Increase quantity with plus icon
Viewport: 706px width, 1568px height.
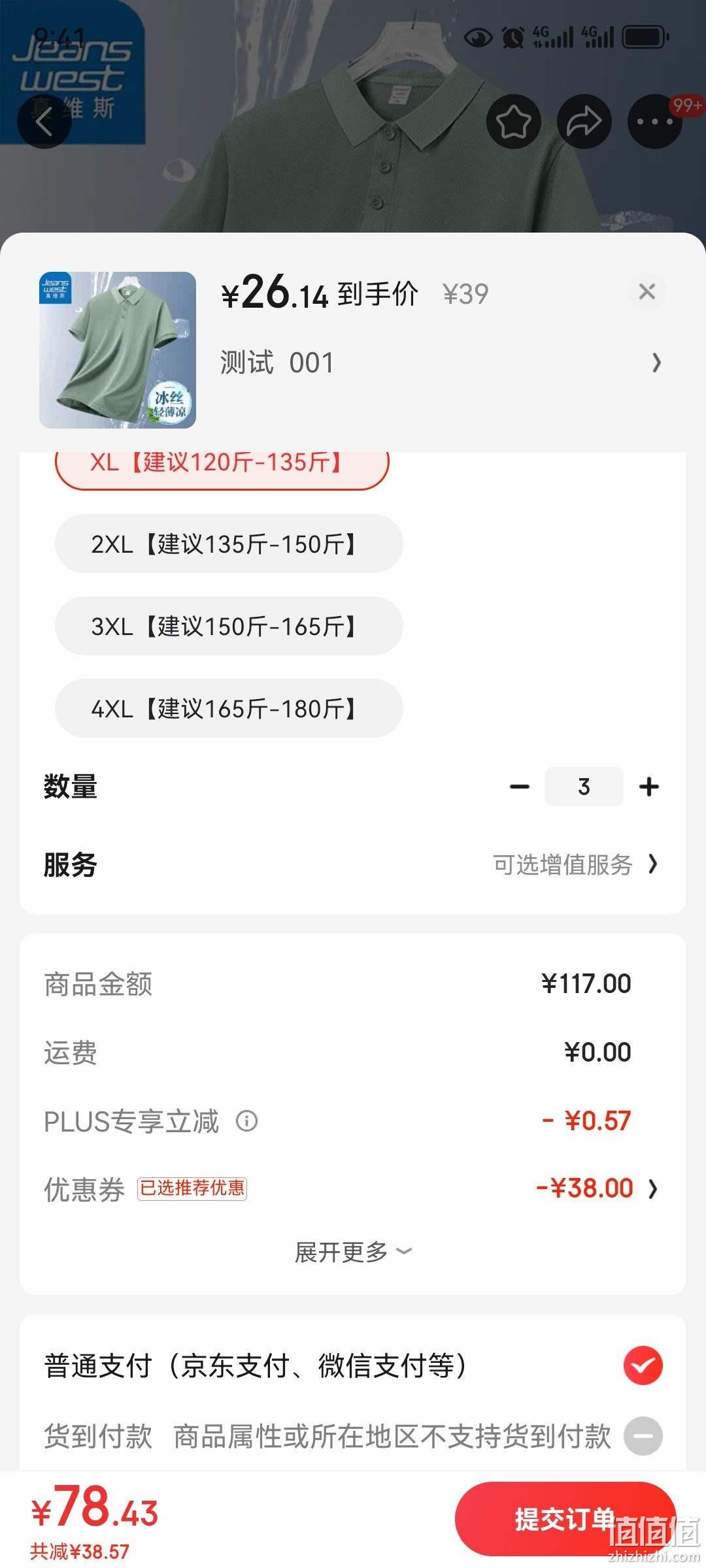pyautogui.click(x=648, y=787)
